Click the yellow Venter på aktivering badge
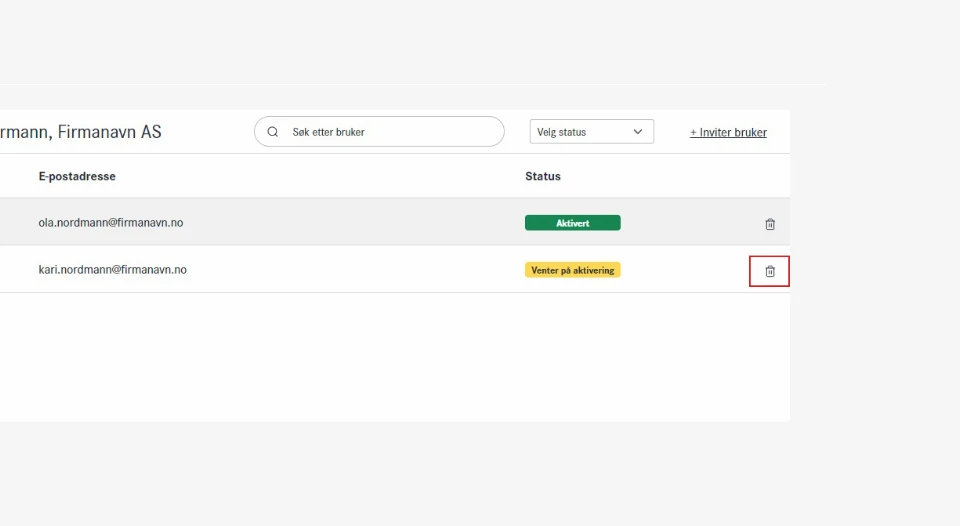Viewport: 960px width, 526px height. coord(572,270)
